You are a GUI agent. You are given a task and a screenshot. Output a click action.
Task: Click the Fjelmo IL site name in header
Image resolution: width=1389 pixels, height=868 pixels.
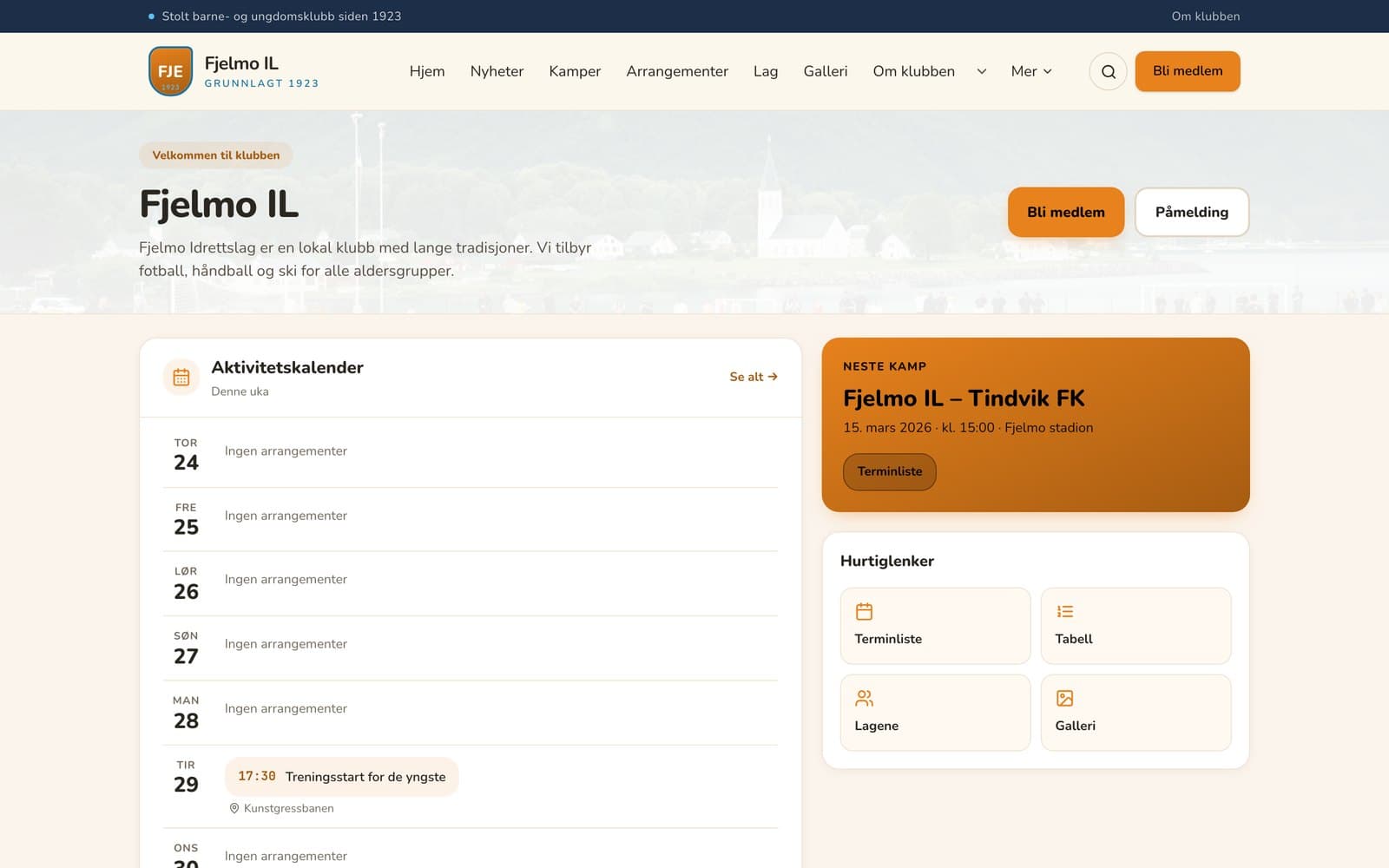[241, 63]
